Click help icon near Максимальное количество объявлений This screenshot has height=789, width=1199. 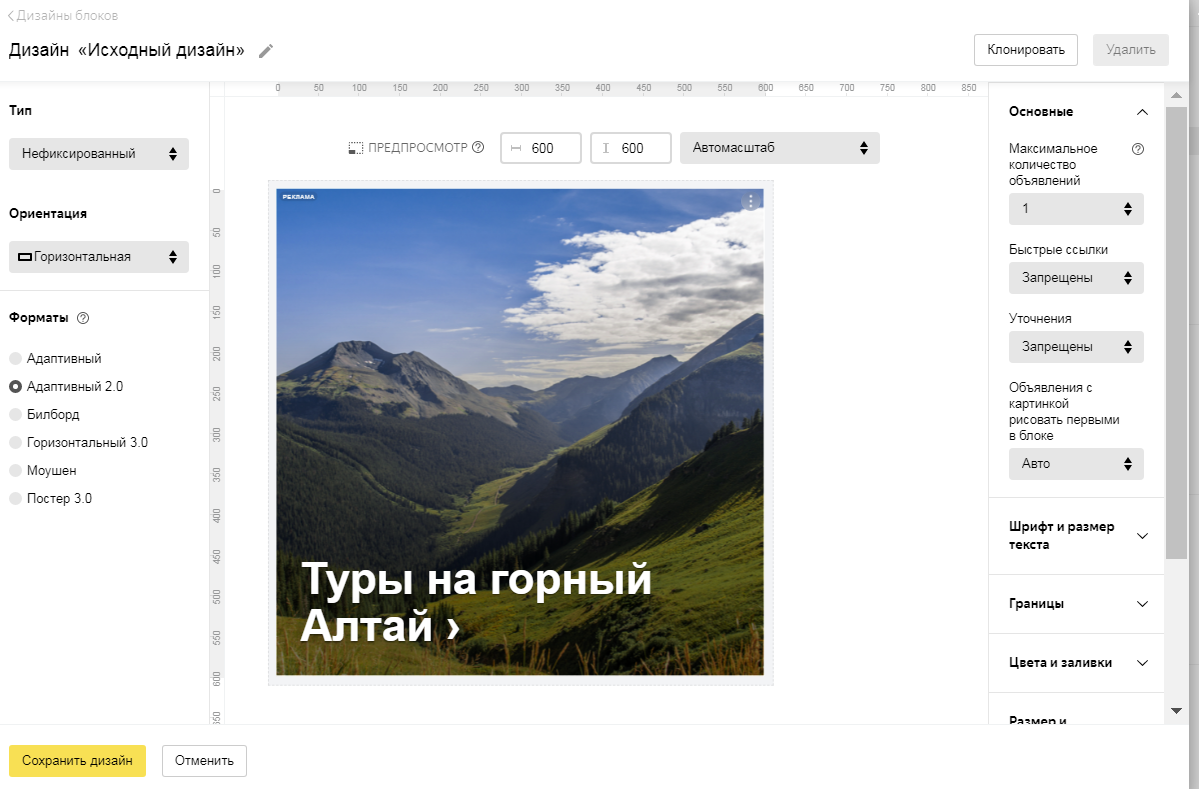coord(1137,149)
